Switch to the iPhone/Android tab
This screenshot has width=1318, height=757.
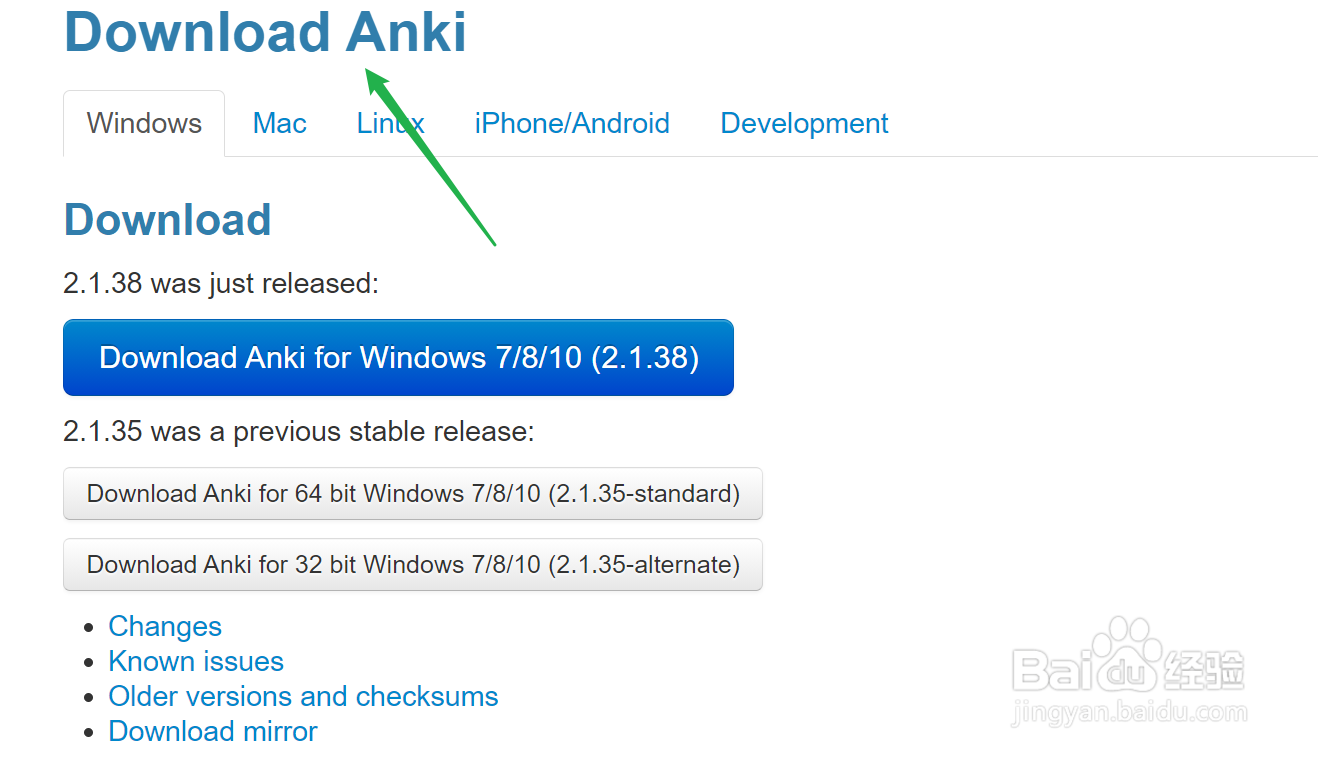point(572,123)
